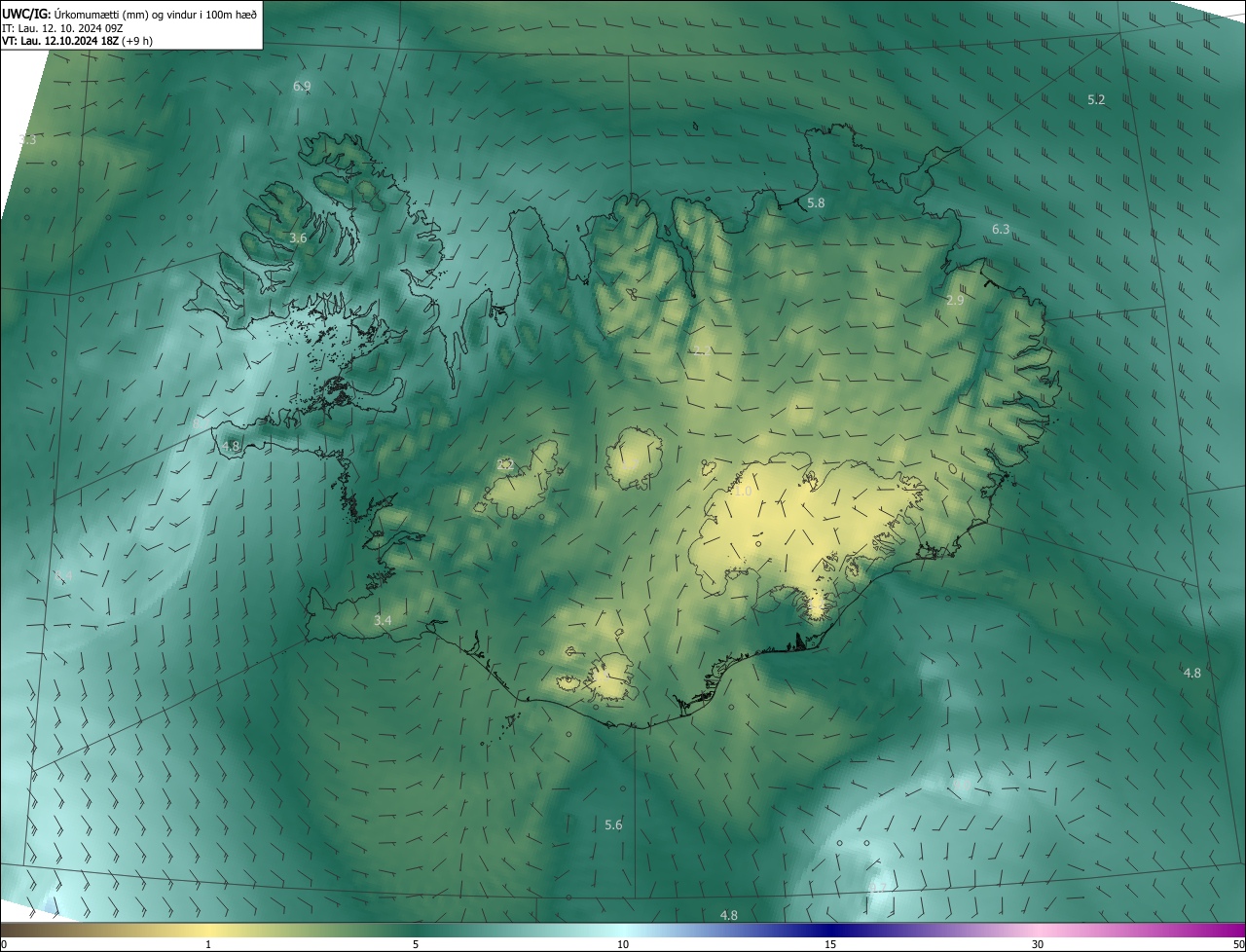
Task: Click the colour bar tick label 10
Action: click(x=623, y=944)
